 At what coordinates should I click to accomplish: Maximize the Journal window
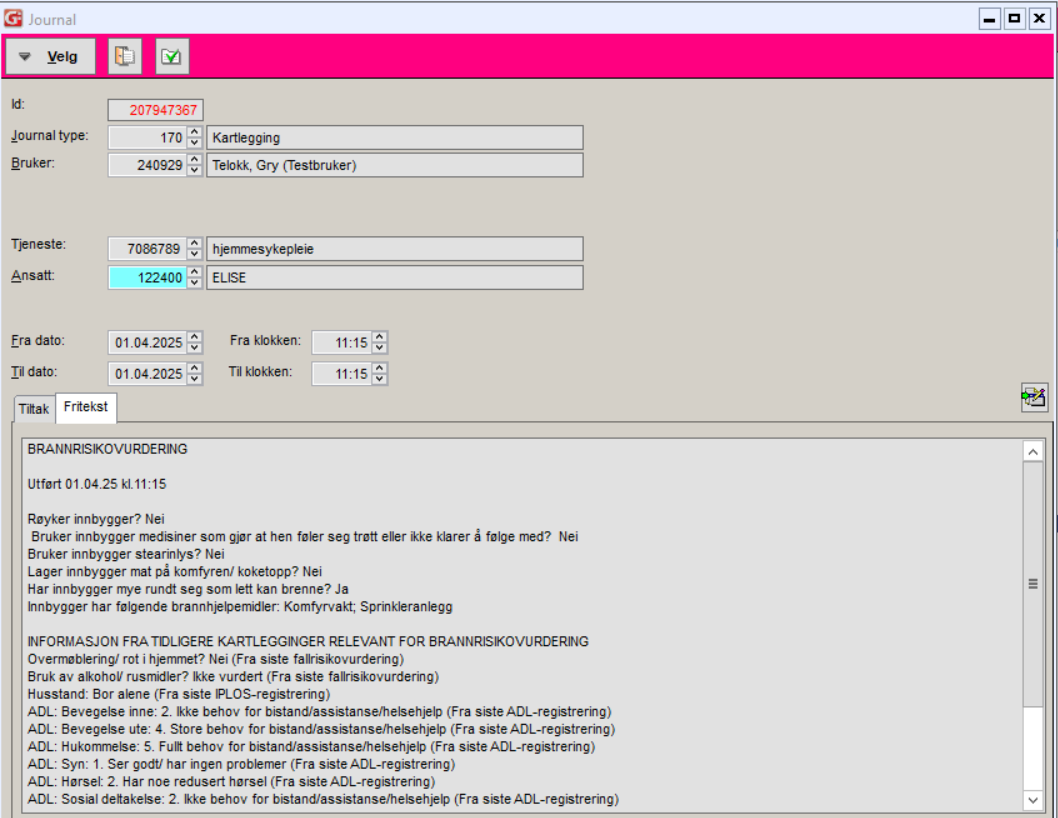(x=1014, y=18)
